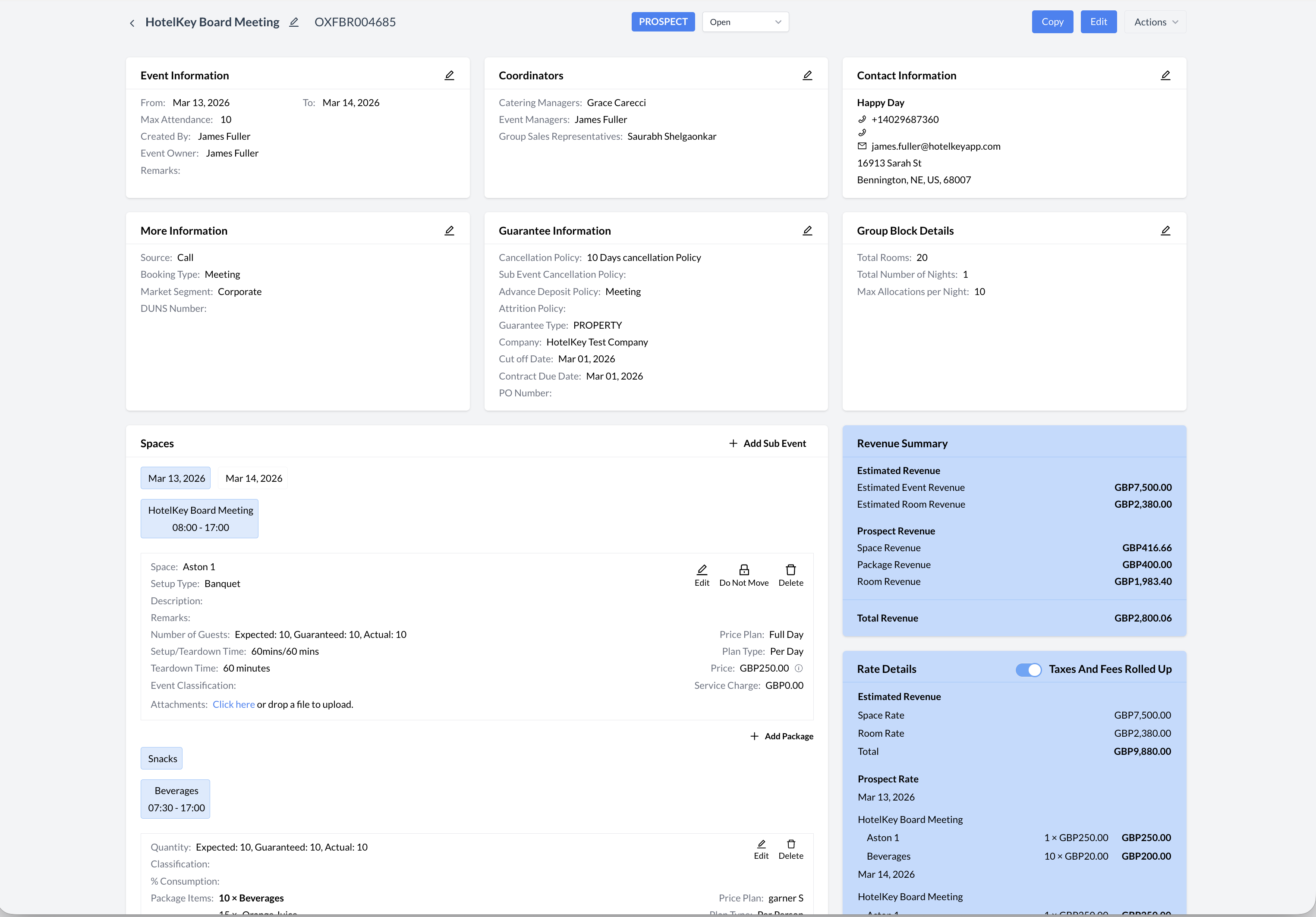Click the back arrow beside HotelKey Board Meeting
Viewport: 1316px width, 917px height.
(x=132, y=23)
